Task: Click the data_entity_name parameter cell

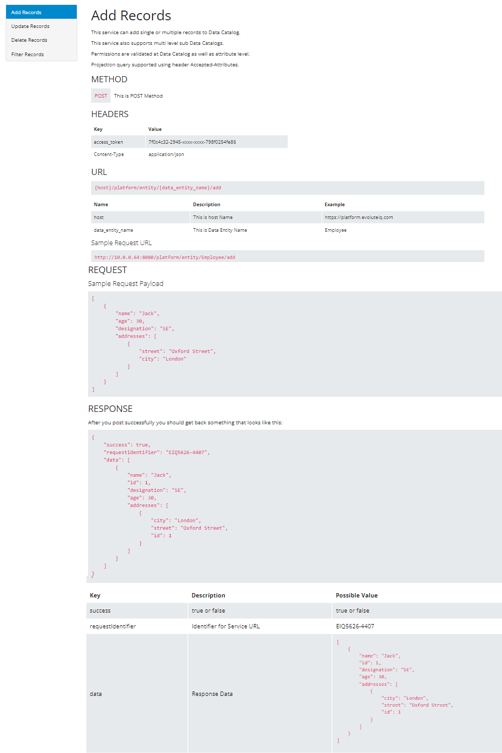Action: click(141, 230)
